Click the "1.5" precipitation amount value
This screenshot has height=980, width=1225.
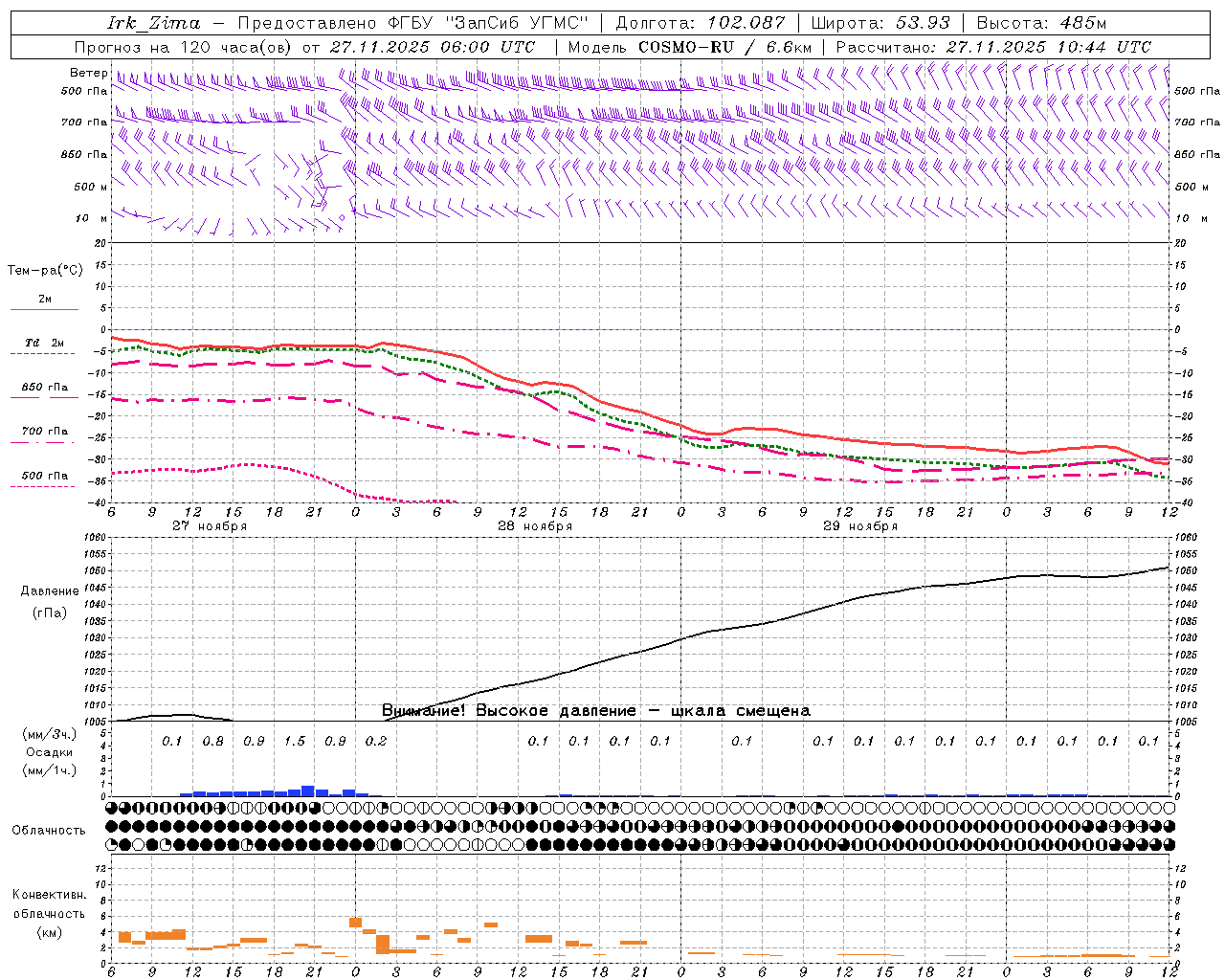tap(295, 741)
